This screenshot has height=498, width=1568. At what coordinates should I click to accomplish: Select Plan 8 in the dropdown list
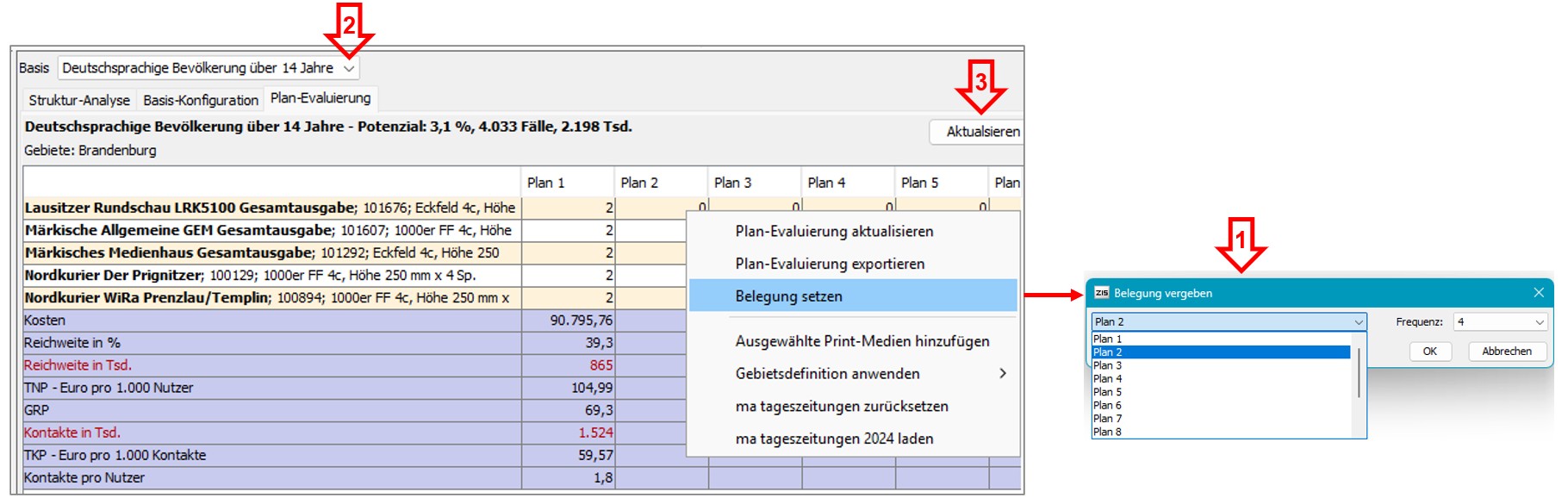1221,432
